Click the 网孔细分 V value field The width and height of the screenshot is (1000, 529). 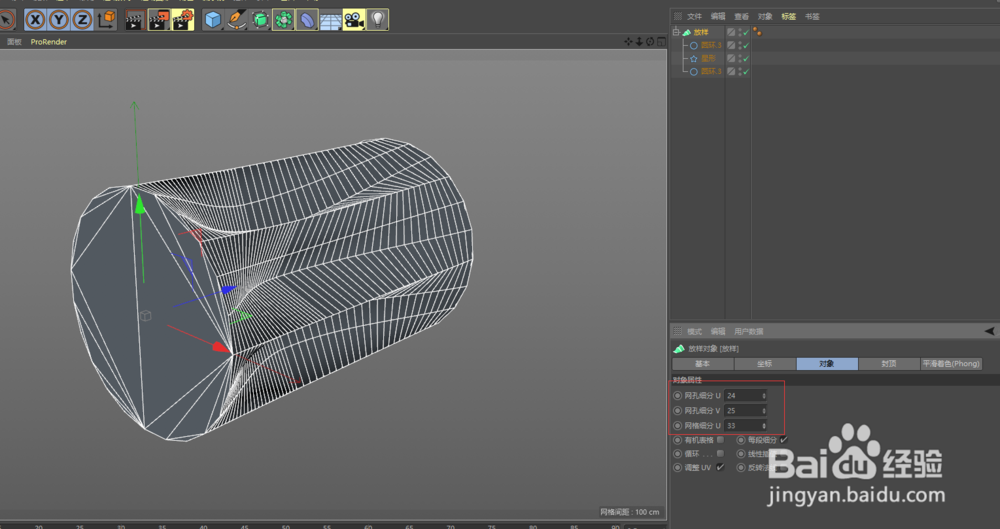(x=744, y=411)
